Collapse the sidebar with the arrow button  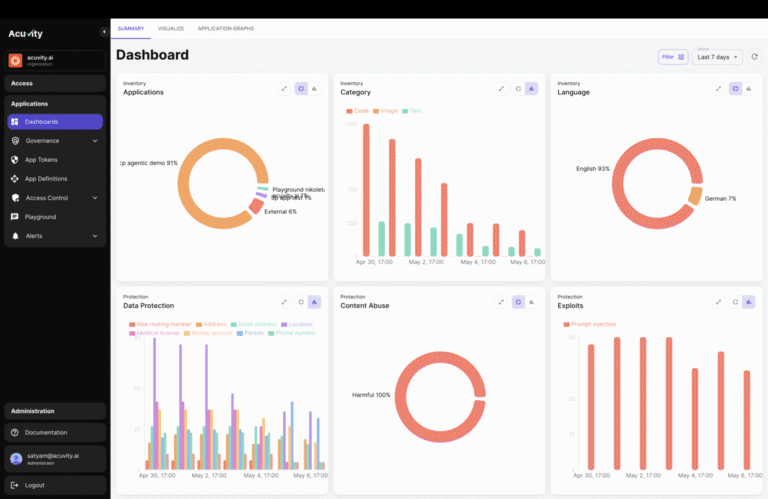tap(104, 33)
